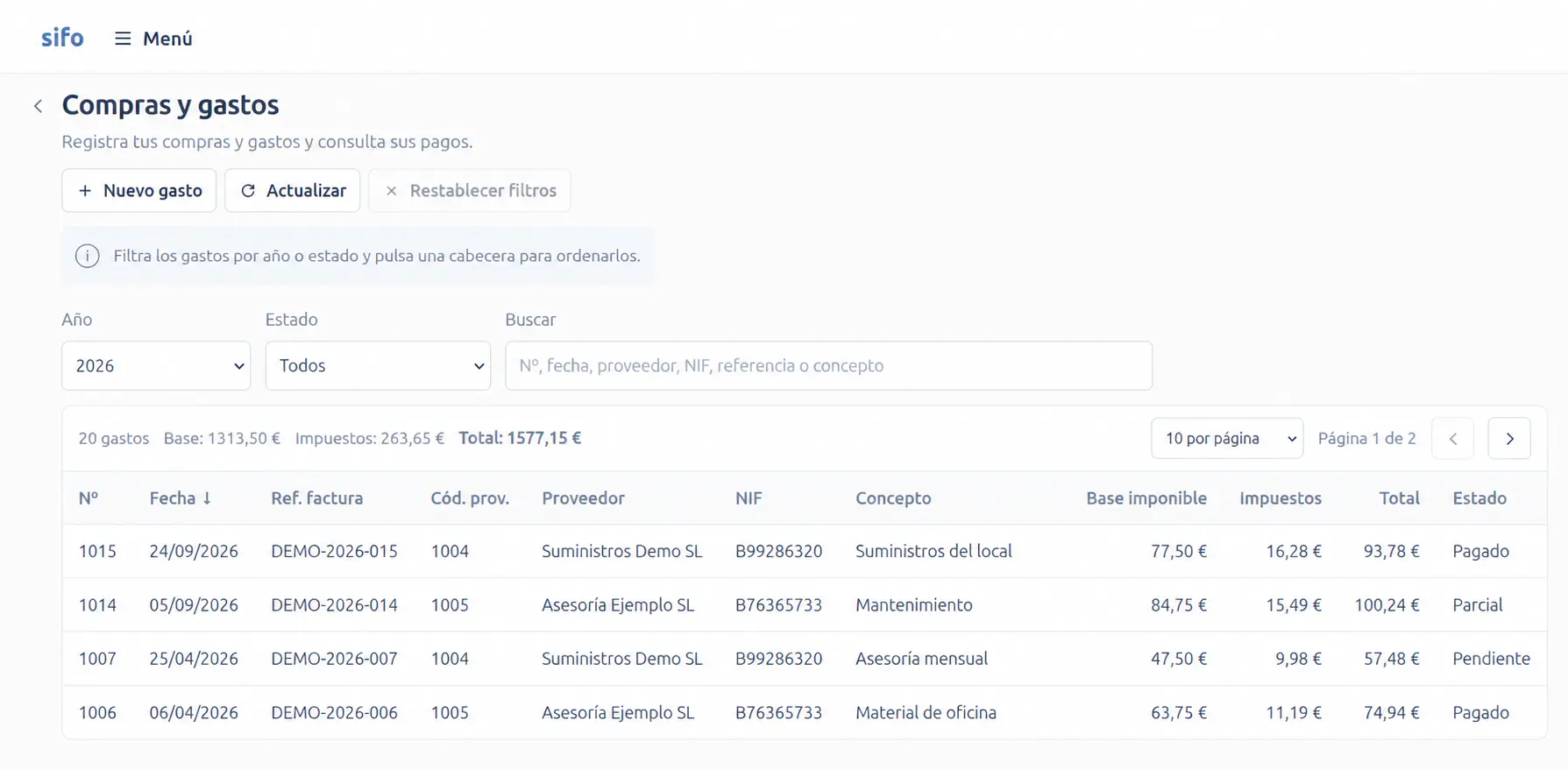Screen dimensions: 1568x770
Task: Open the hamburger Menú
Action: [x=153, y=39]
